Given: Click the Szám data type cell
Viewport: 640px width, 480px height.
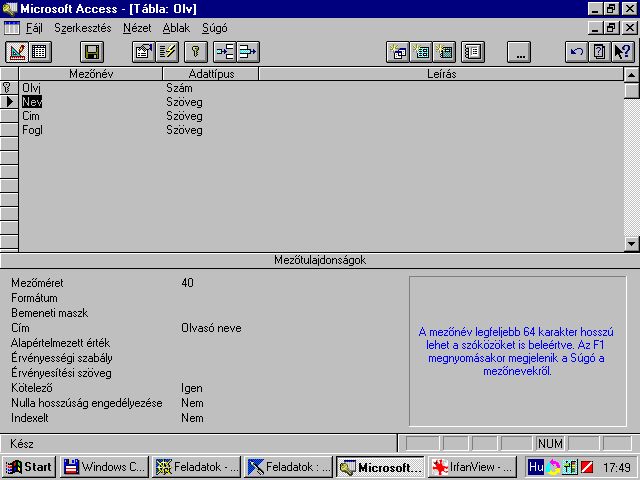Looking at the screenshot, I should pos(211,88).
